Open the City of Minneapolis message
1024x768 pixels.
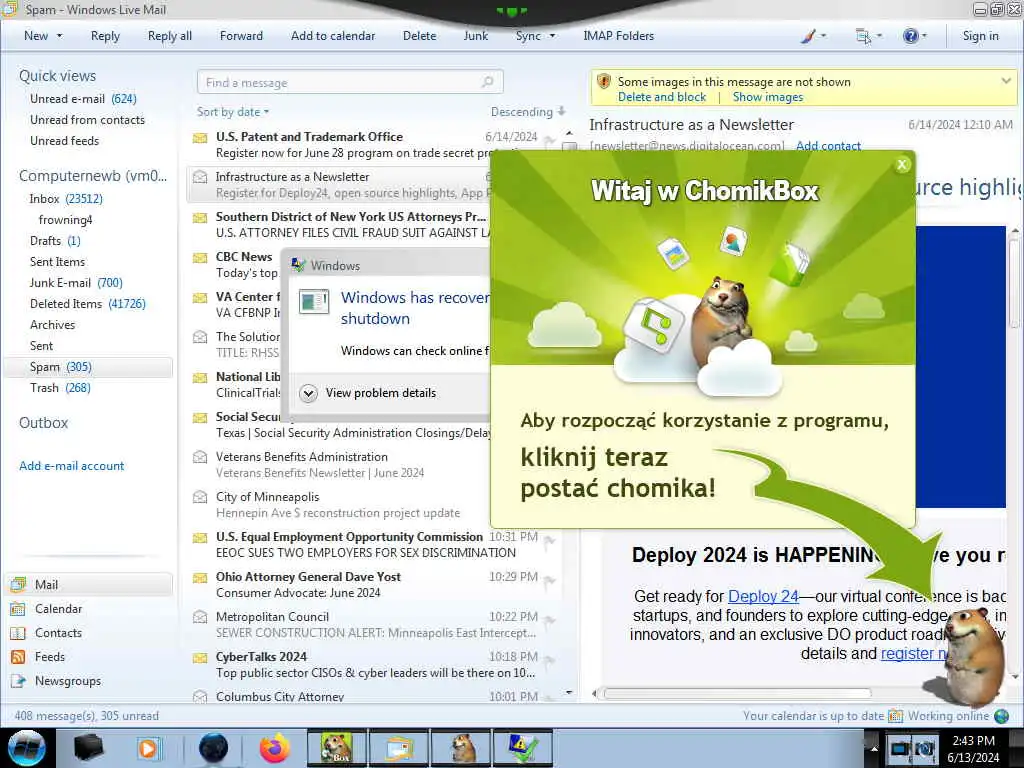tap(340, 504)
